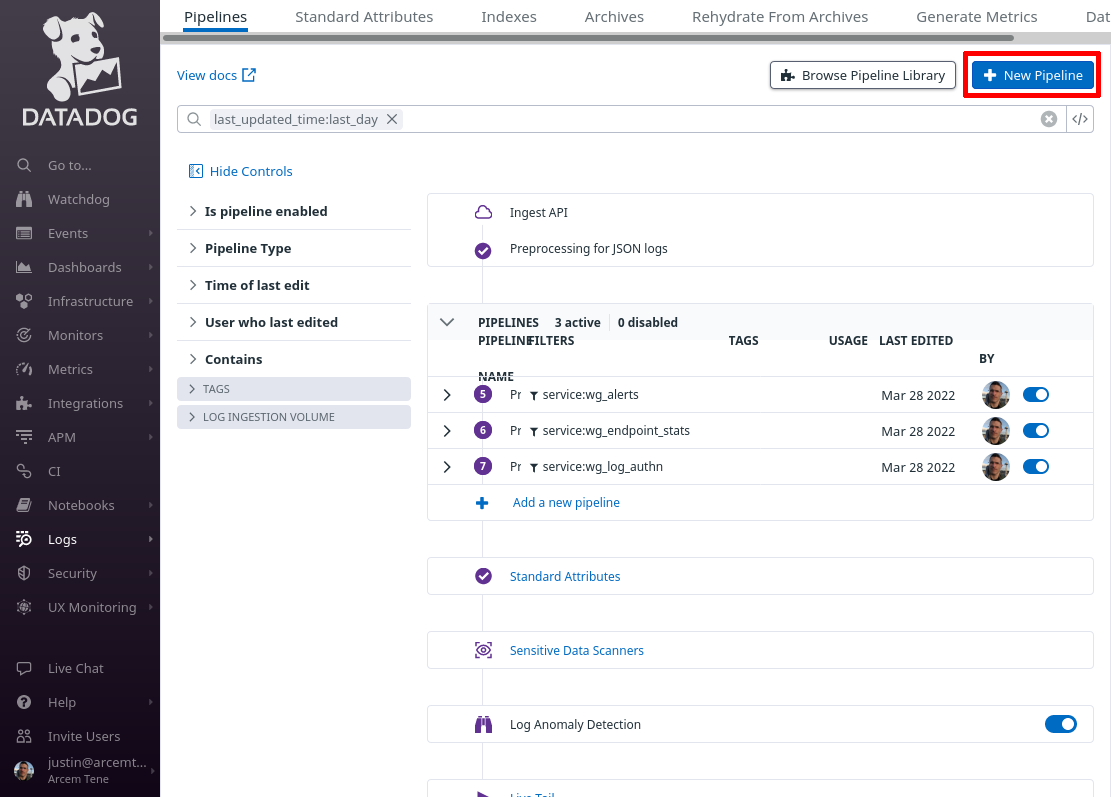
Task: Open the Go to search icon
Action: [x=24, y=165]
